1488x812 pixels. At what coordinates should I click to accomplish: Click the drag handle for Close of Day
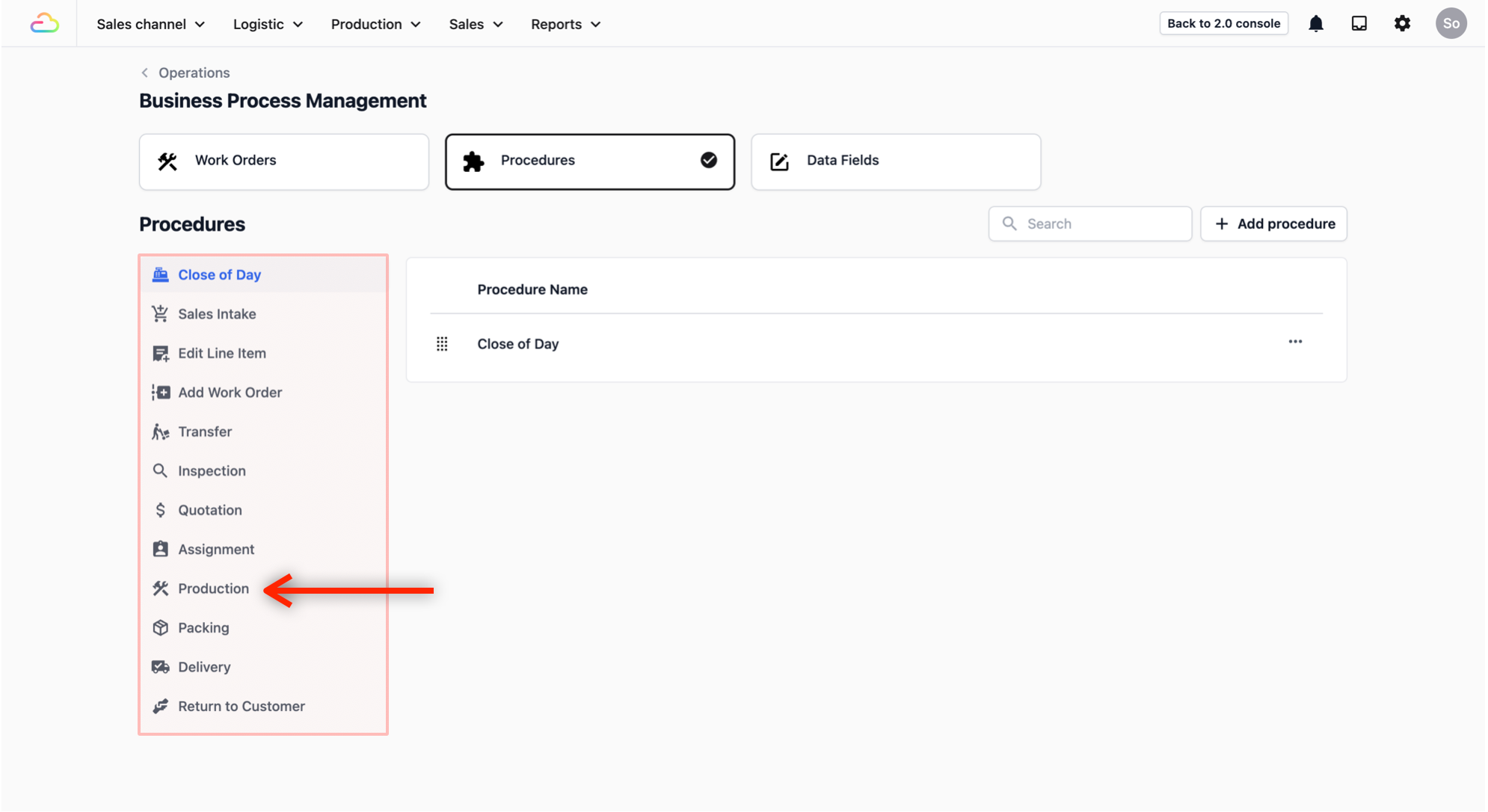point(442,344)
